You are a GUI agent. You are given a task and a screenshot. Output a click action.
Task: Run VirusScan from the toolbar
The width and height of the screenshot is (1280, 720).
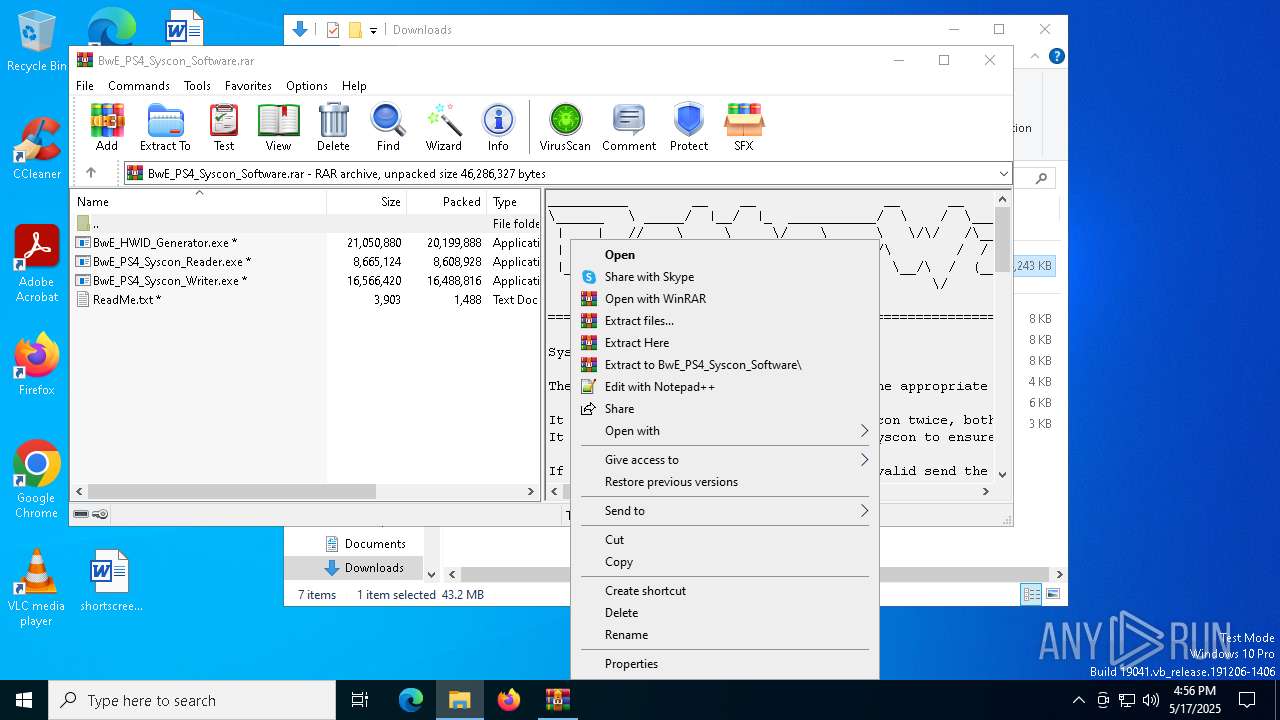pos(565,127)
